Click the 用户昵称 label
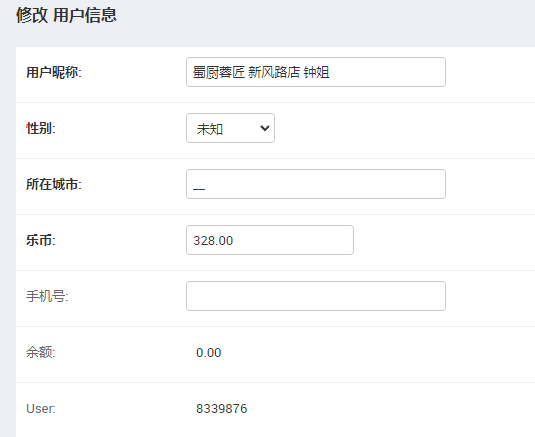 54,72
